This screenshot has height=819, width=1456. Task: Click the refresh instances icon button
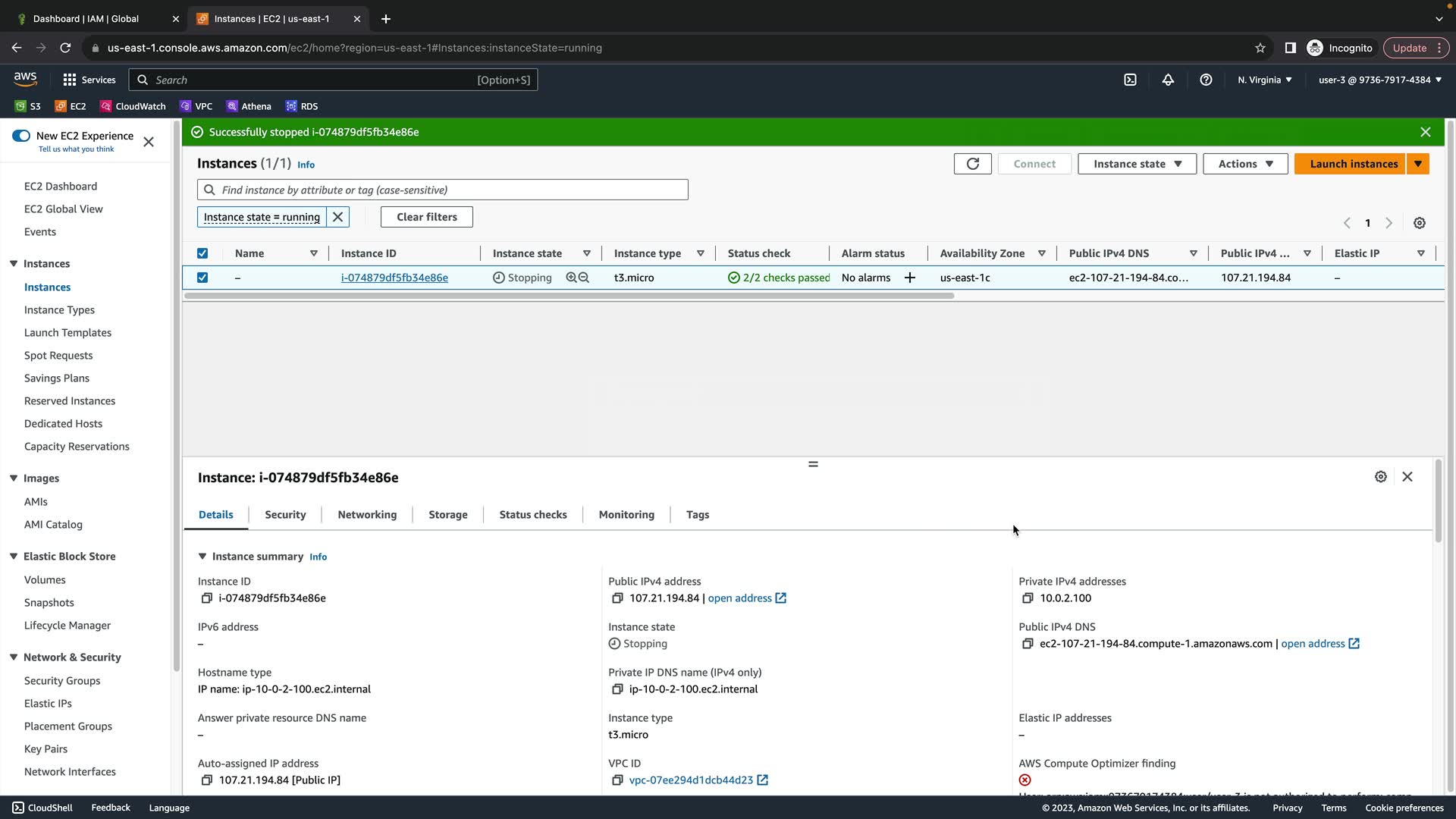pyautogui.click(x=972, y=164)
